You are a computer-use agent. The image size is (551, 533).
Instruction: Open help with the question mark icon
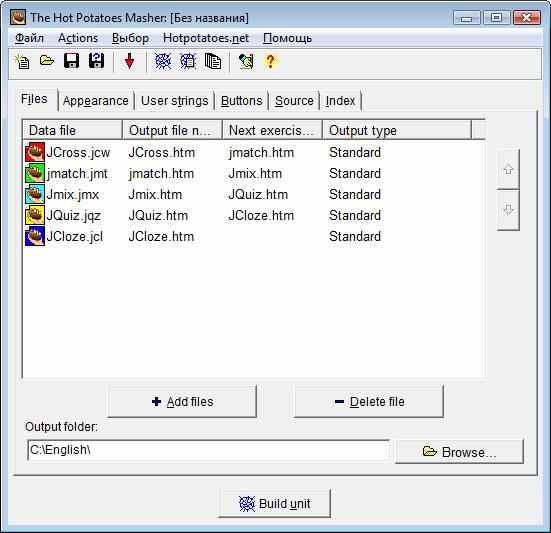270,61
